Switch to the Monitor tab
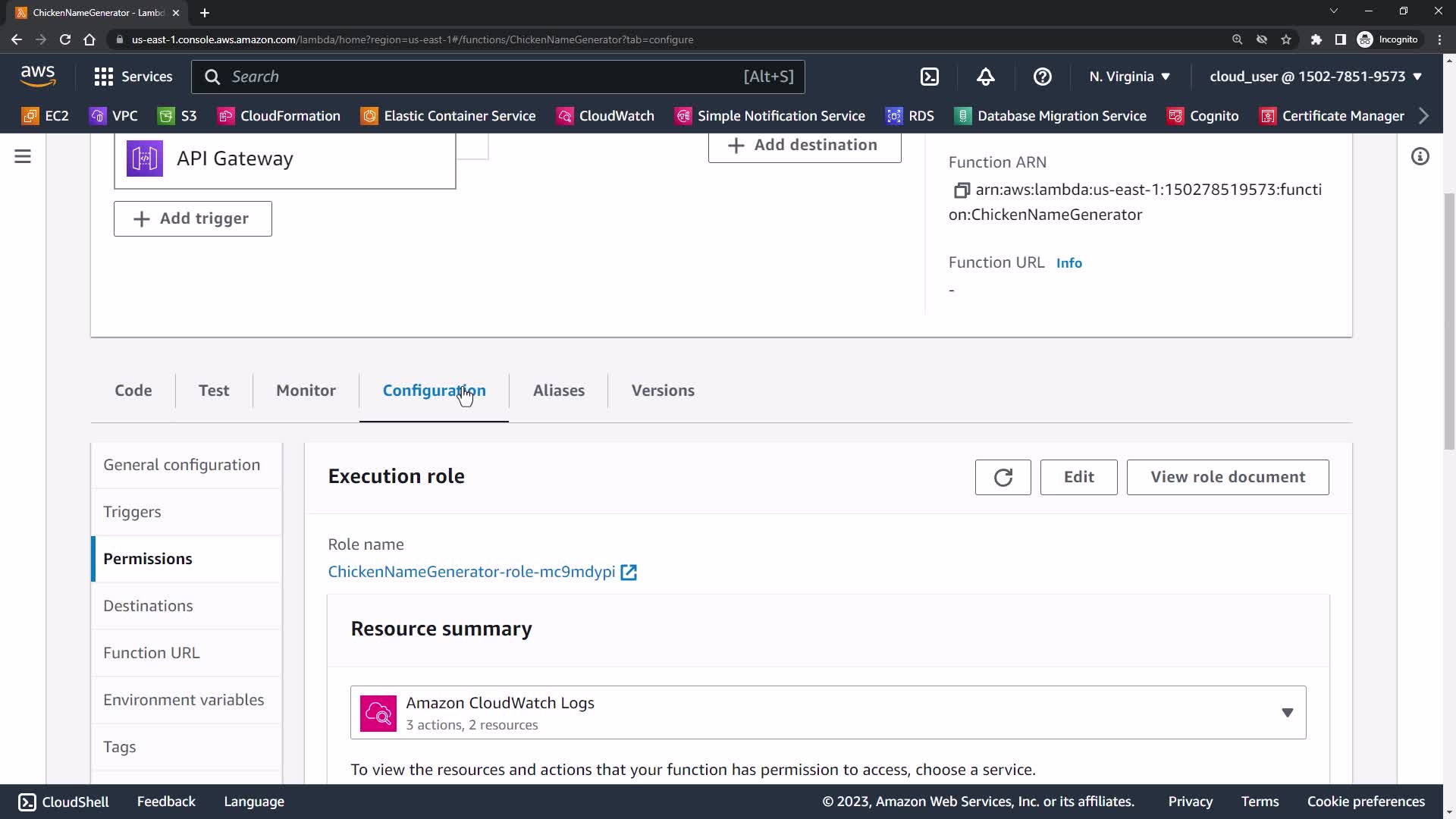1456x819 pixels. [x=306, y=391]
